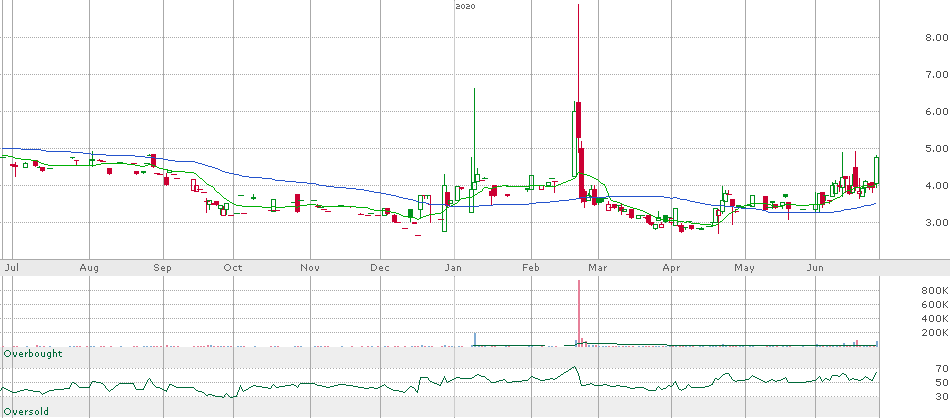
Task: Click the Overbought label in RSI panel
Action: tap(33, 354)
